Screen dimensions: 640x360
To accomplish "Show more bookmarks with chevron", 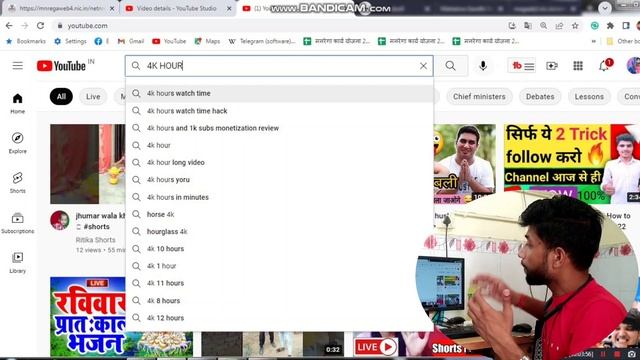I will click(x=593, y=41).
